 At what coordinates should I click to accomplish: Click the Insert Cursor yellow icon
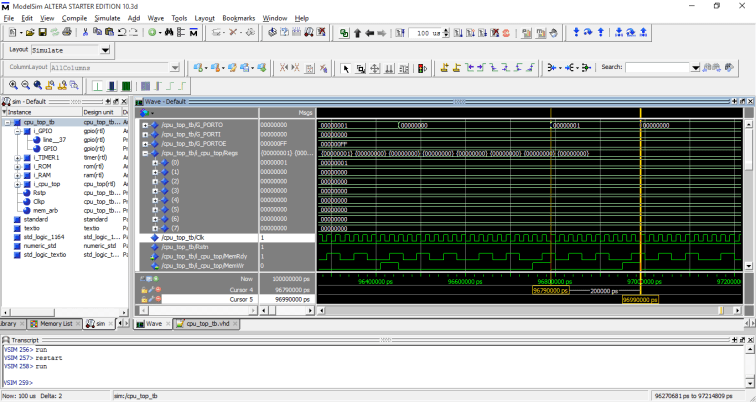pos(445,68)
